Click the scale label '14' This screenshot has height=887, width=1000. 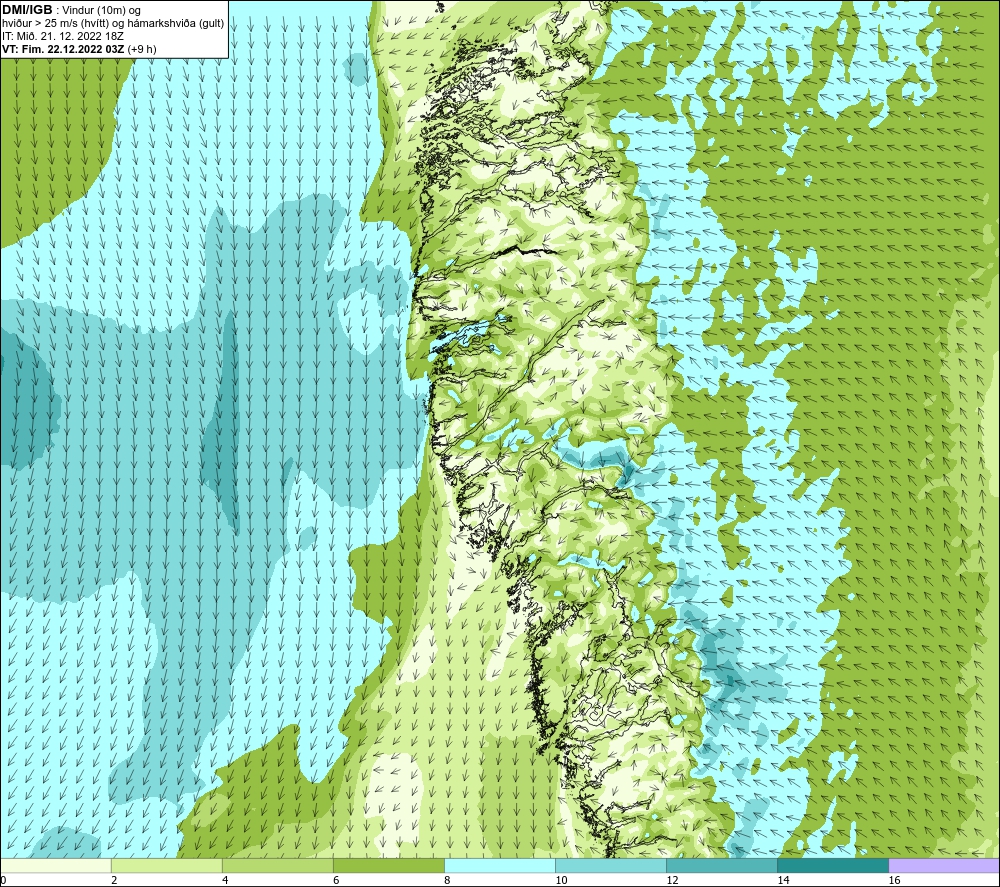coord(783,881)
